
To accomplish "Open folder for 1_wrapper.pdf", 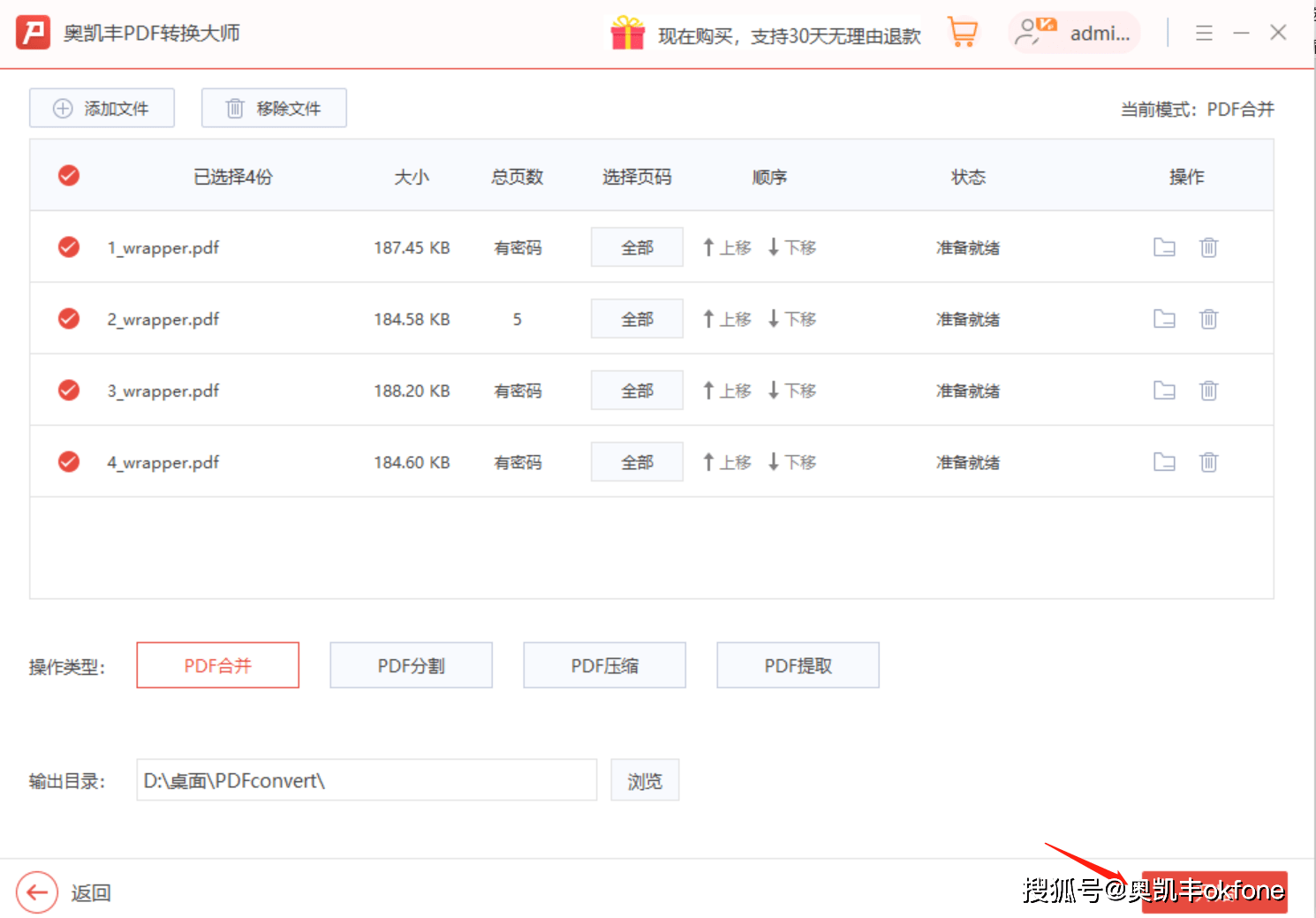I will (x=1164, y=247).
